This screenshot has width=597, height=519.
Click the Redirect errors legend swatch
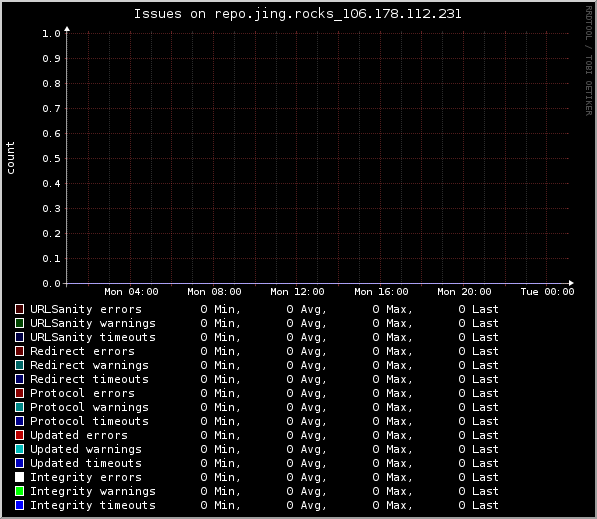[x=19, y=351]
